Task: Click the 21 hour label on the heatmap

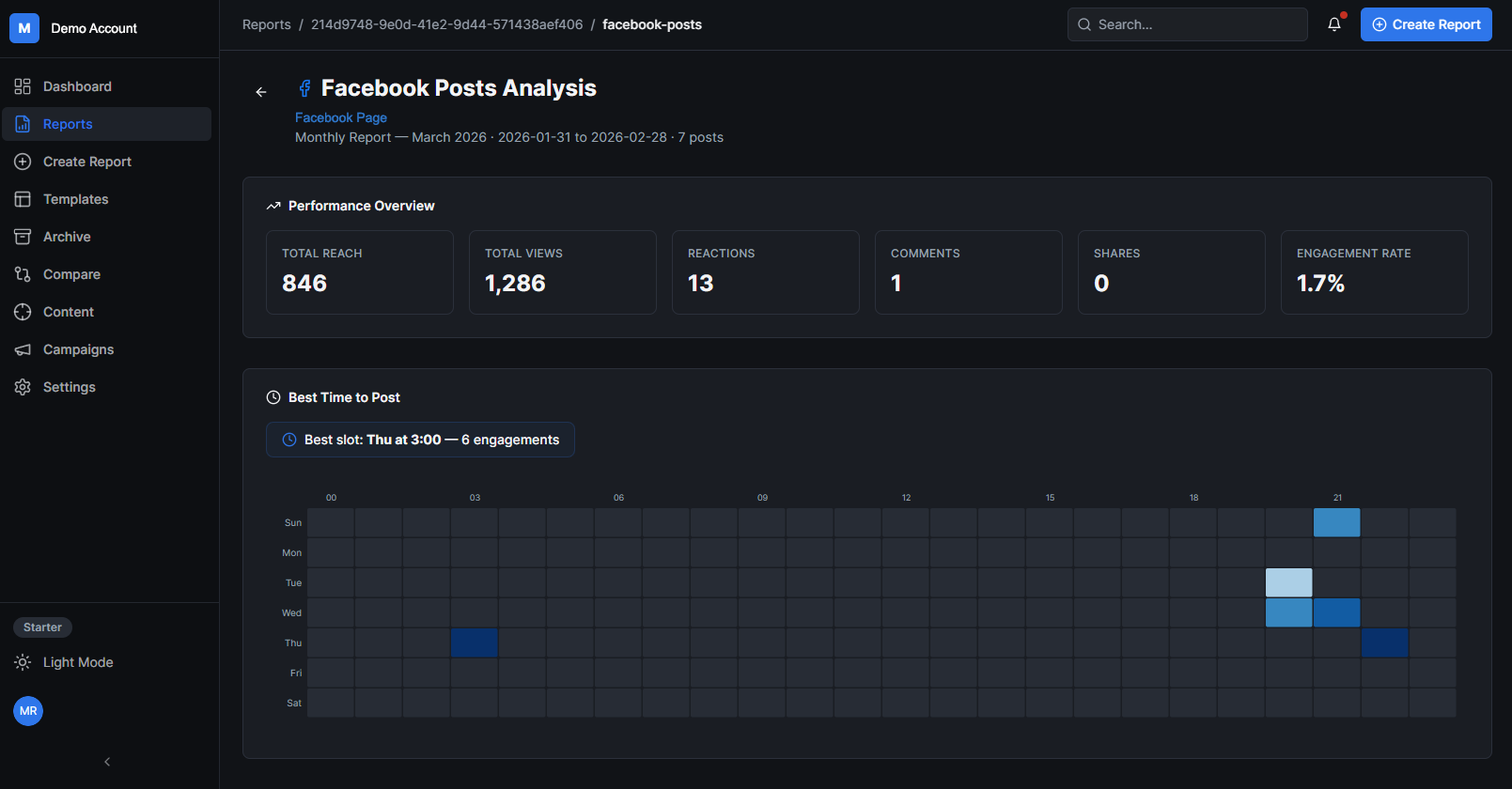Action: [1337, 498]
